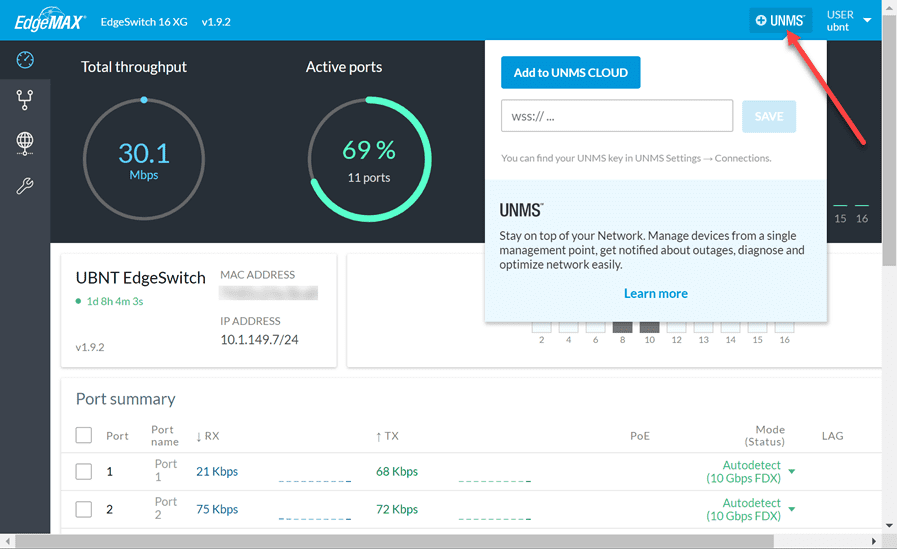Click the 69 % active ports gauge
This screenshot has width=897, height=549.
point(369,159)
